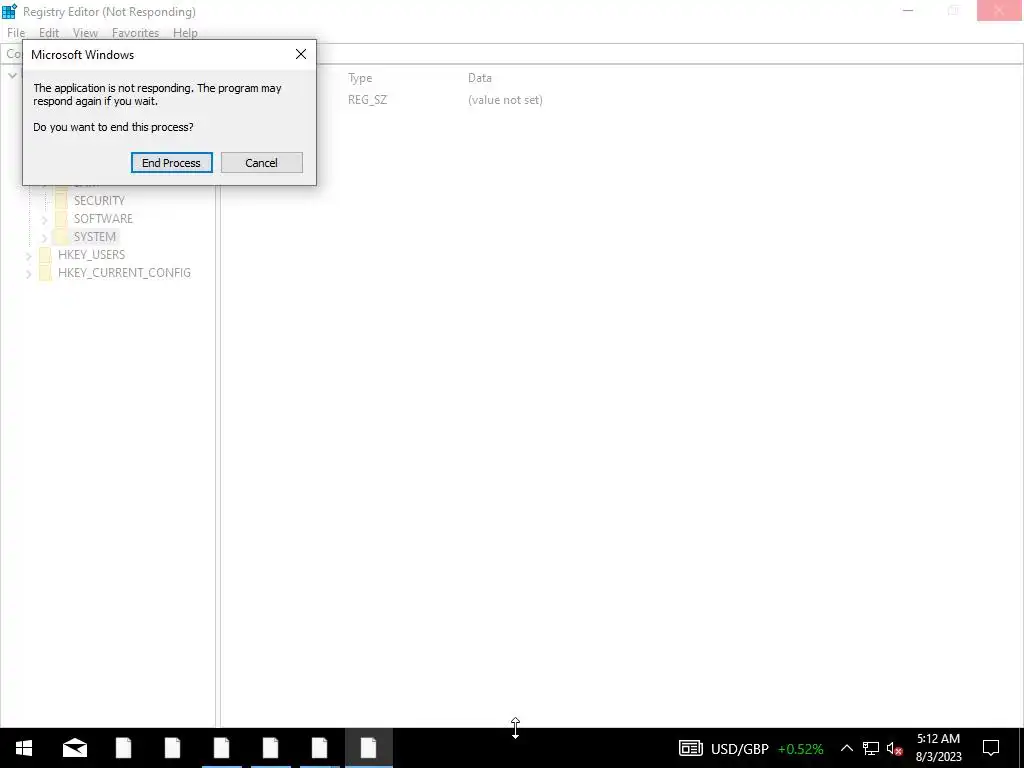Open the network status tray icon
1024x768 pixels.
click(871, 748)
